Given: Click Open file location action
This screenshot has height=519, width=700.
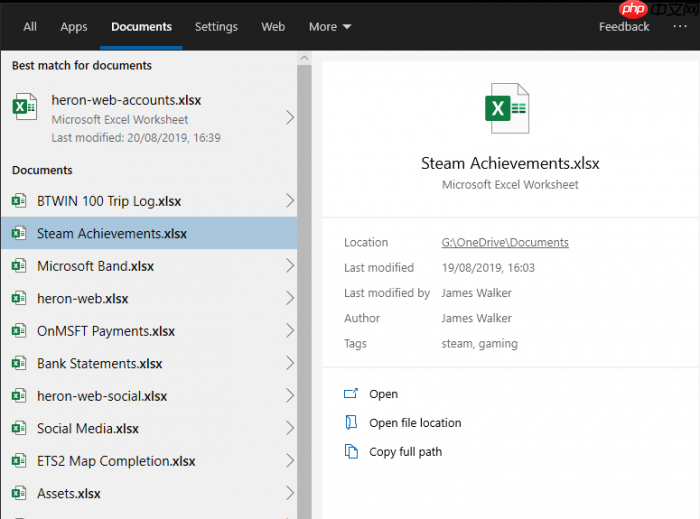Looking at the screenshot, I should click(415, 423).
